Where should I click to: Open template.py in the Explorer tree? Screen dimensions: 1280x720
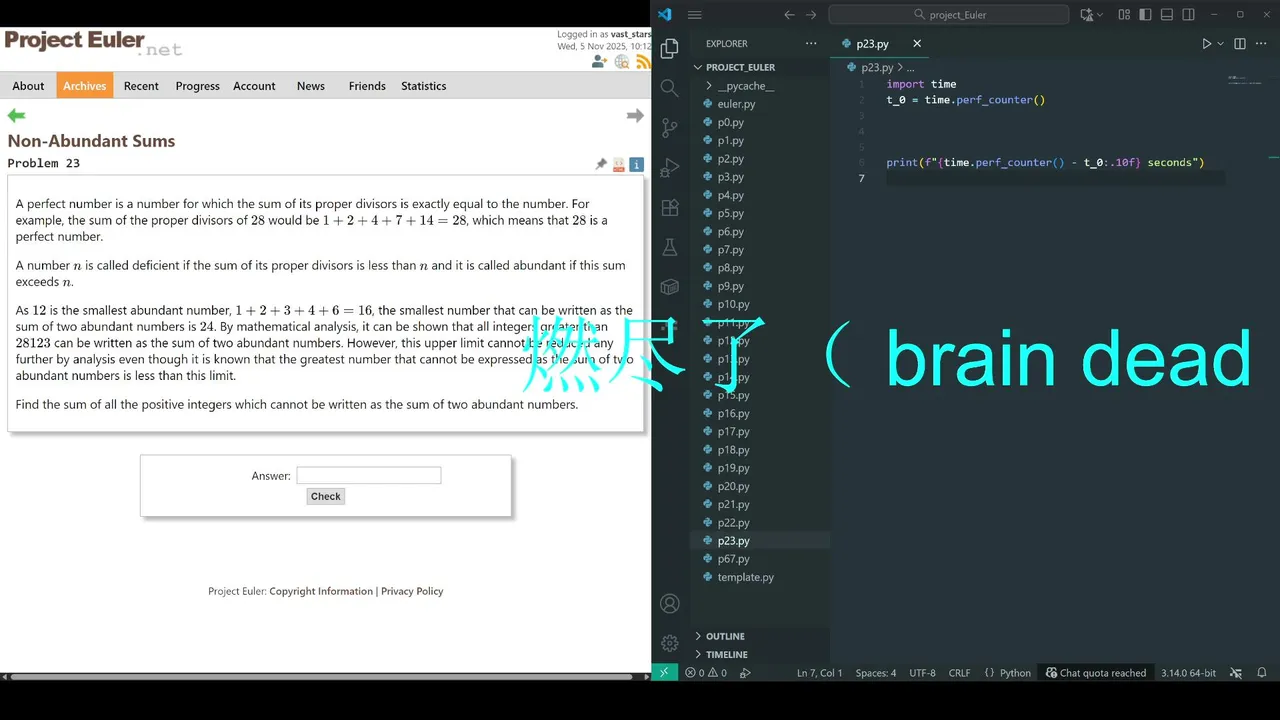pos(745,577)
